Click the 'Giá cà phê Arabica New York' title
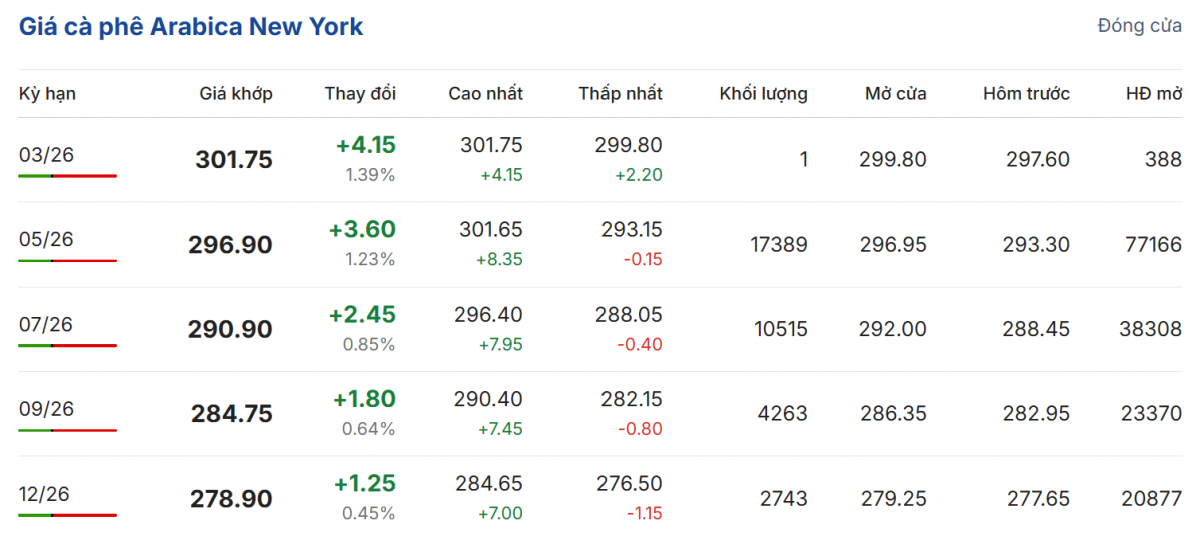The image size is (1200, 540). point(191,27)
